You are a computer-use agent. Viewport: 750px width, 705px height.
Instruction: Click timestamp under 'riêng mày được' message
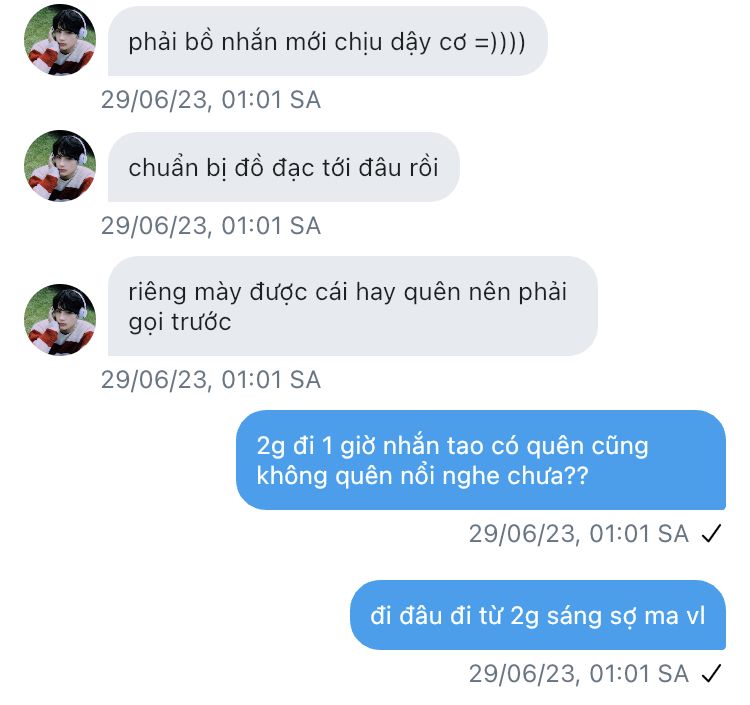[x=210, y=380]
